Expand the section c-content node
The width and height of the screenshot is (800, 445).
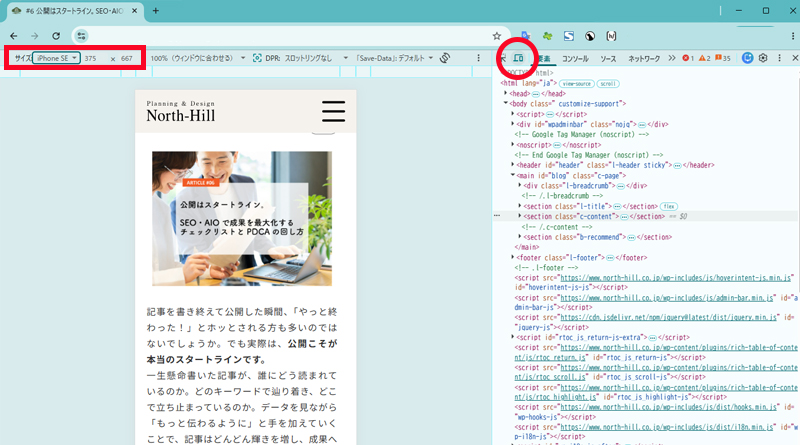click(x=520, y=216)
